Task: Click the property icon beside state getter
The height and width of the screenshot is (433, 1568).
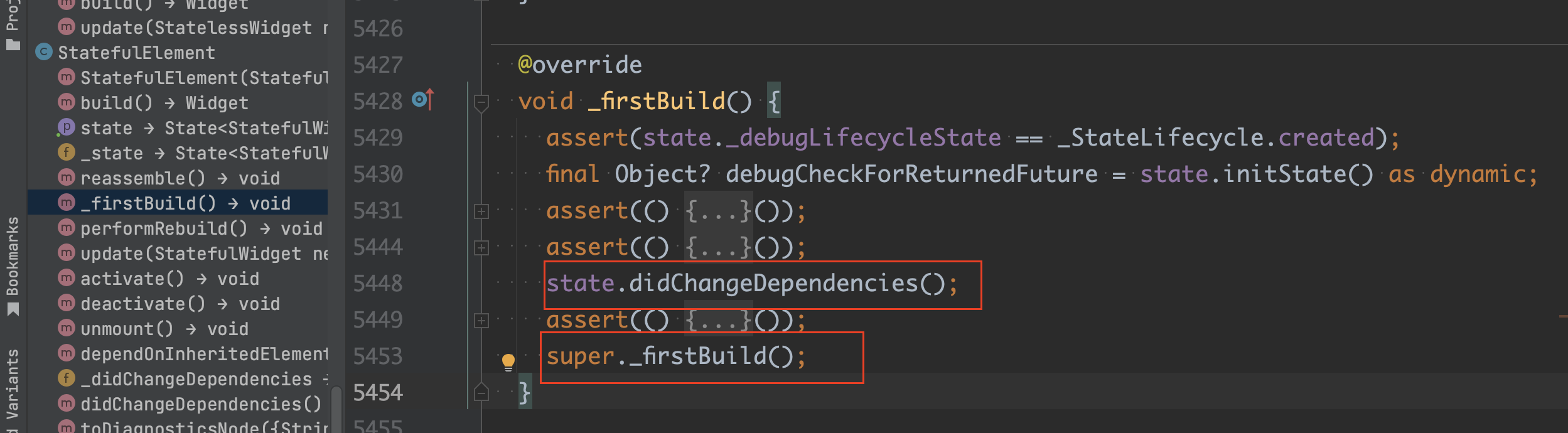Action: [x=66, y=127]
